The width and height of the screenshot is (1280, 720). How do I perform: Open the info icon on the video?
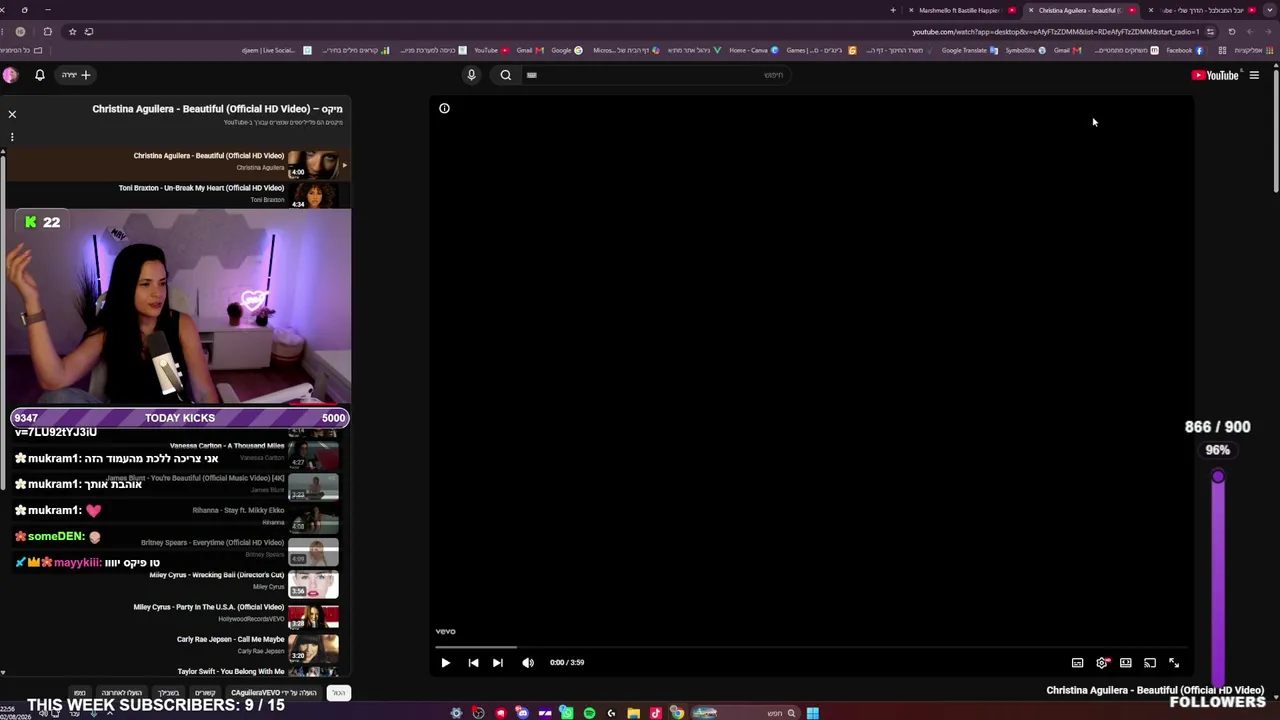tap(444, 108)
